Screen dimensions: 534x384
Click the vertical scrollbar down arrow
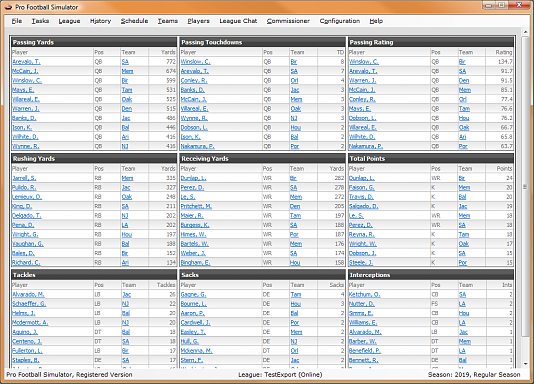(x=525, y=364)
